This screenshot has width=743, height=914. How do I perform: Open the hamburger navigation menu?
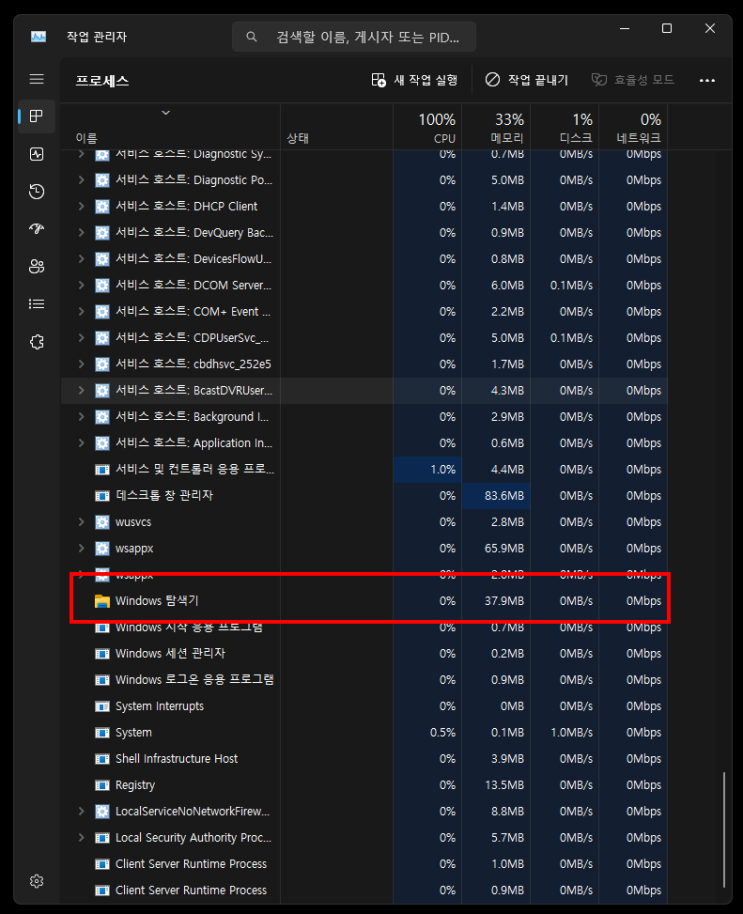click(x=37, y=79)
